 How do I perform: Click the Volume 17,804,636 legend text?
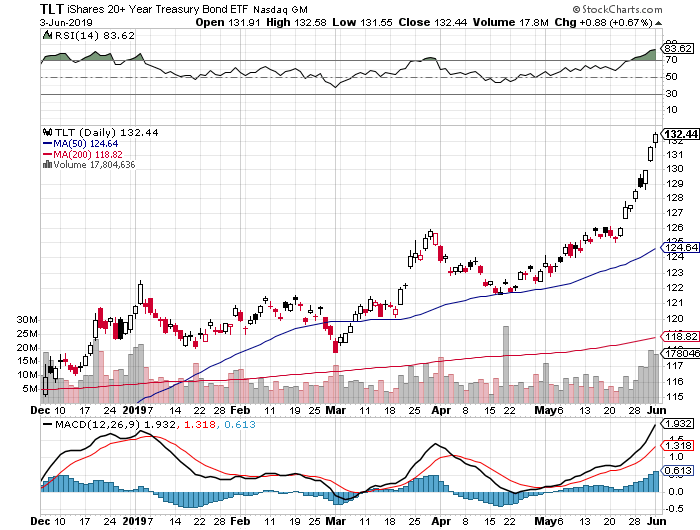pos(94,165)
